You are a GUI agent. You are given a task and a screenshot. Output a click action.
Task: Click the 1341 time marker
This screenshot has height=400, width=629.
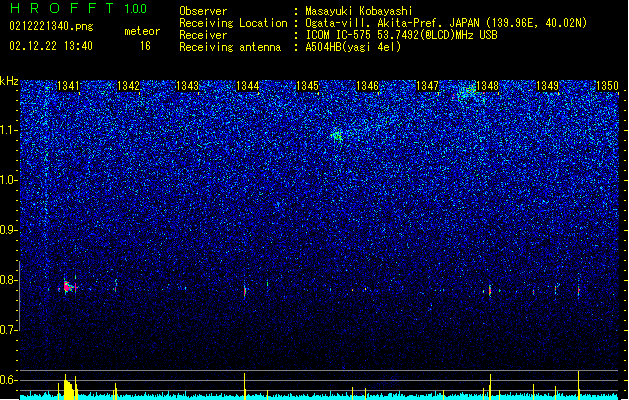pyautogui.click(x=68, y=86)
